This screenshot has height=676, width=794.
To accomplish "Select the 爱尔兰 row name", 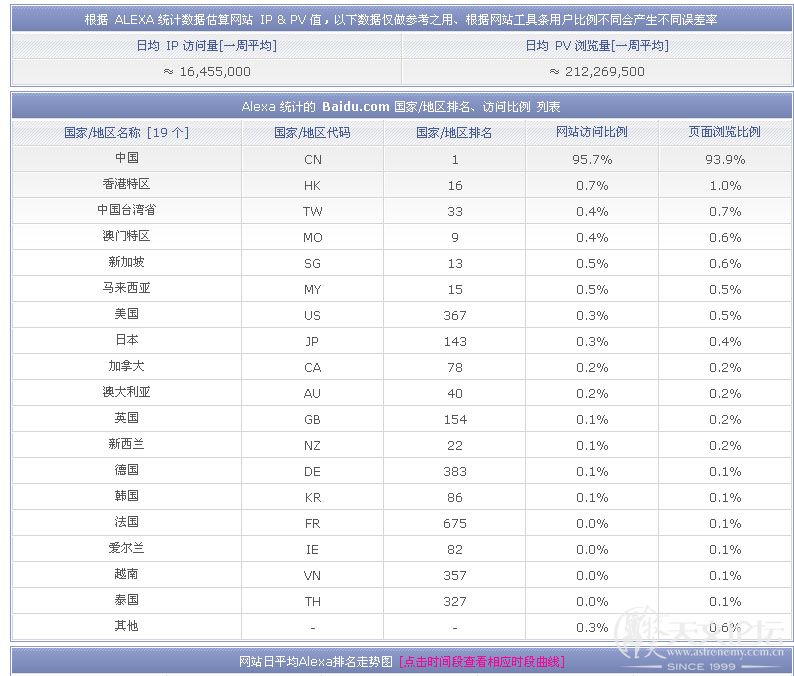I will (127, 547).
